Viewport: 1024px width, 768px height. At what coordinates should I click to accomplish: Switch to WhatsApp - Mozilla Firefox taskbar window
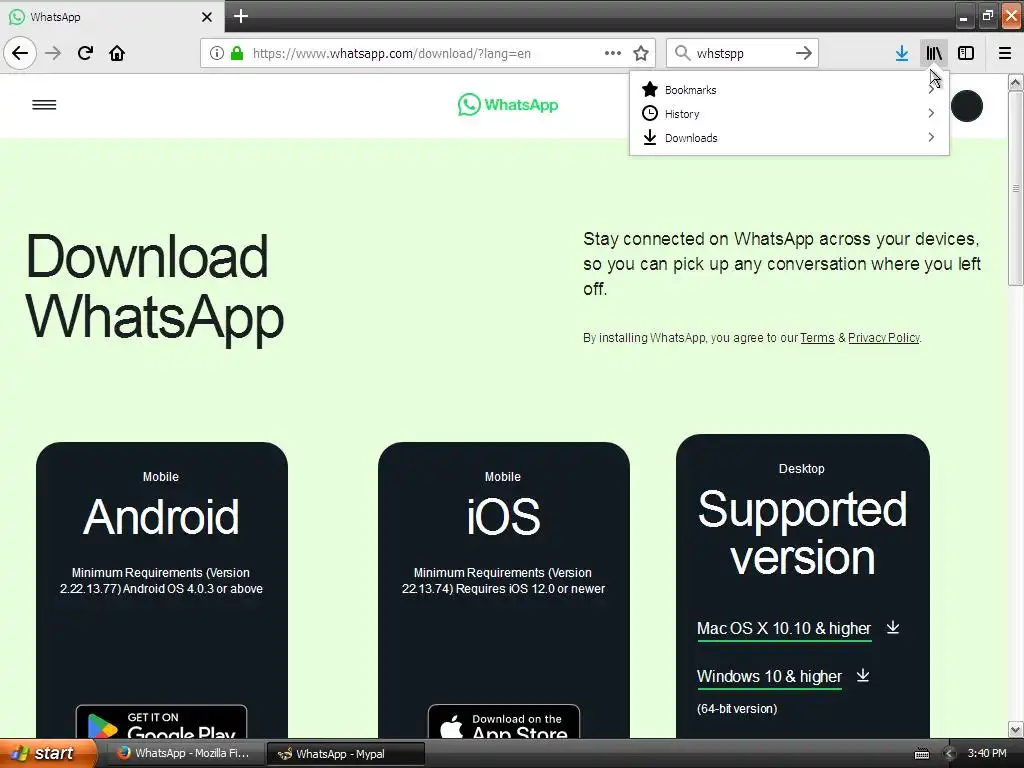click(x=185, y=753)
